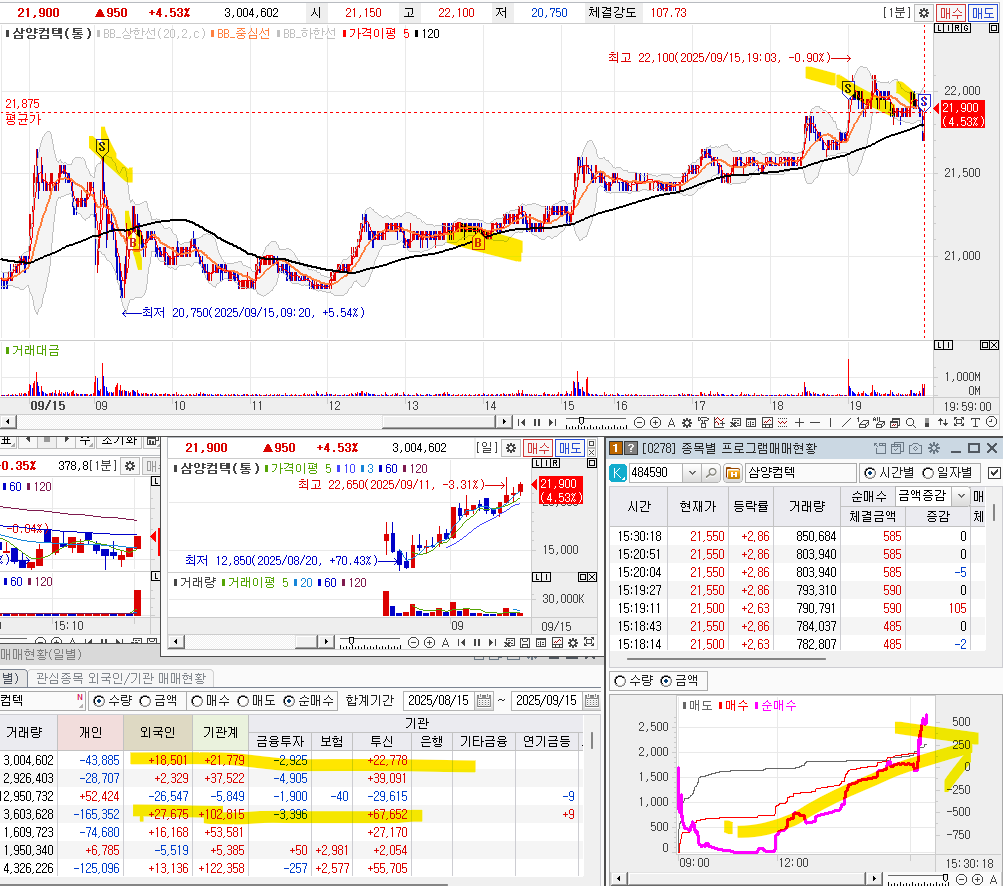
Task: Click main chart horizontal scrollbar thumb
Action: (439, 422)
